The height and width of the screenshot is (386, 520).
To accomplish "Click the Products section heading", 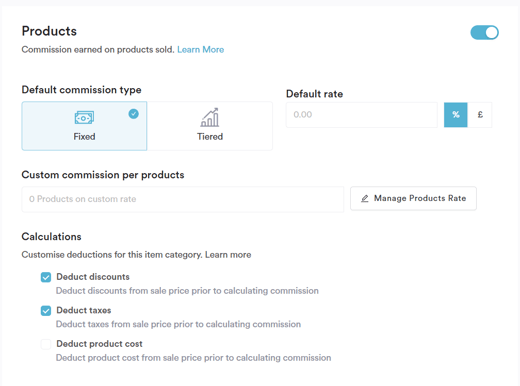I will click(x=49, y=31).
